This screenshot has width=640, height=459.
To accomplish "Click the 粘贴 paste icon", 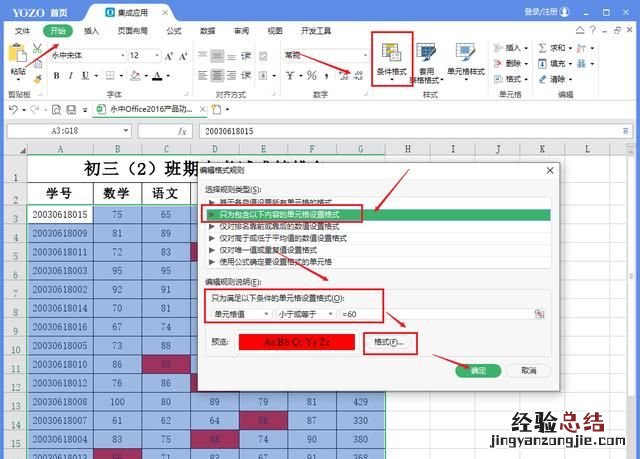I will pos(17,54).
